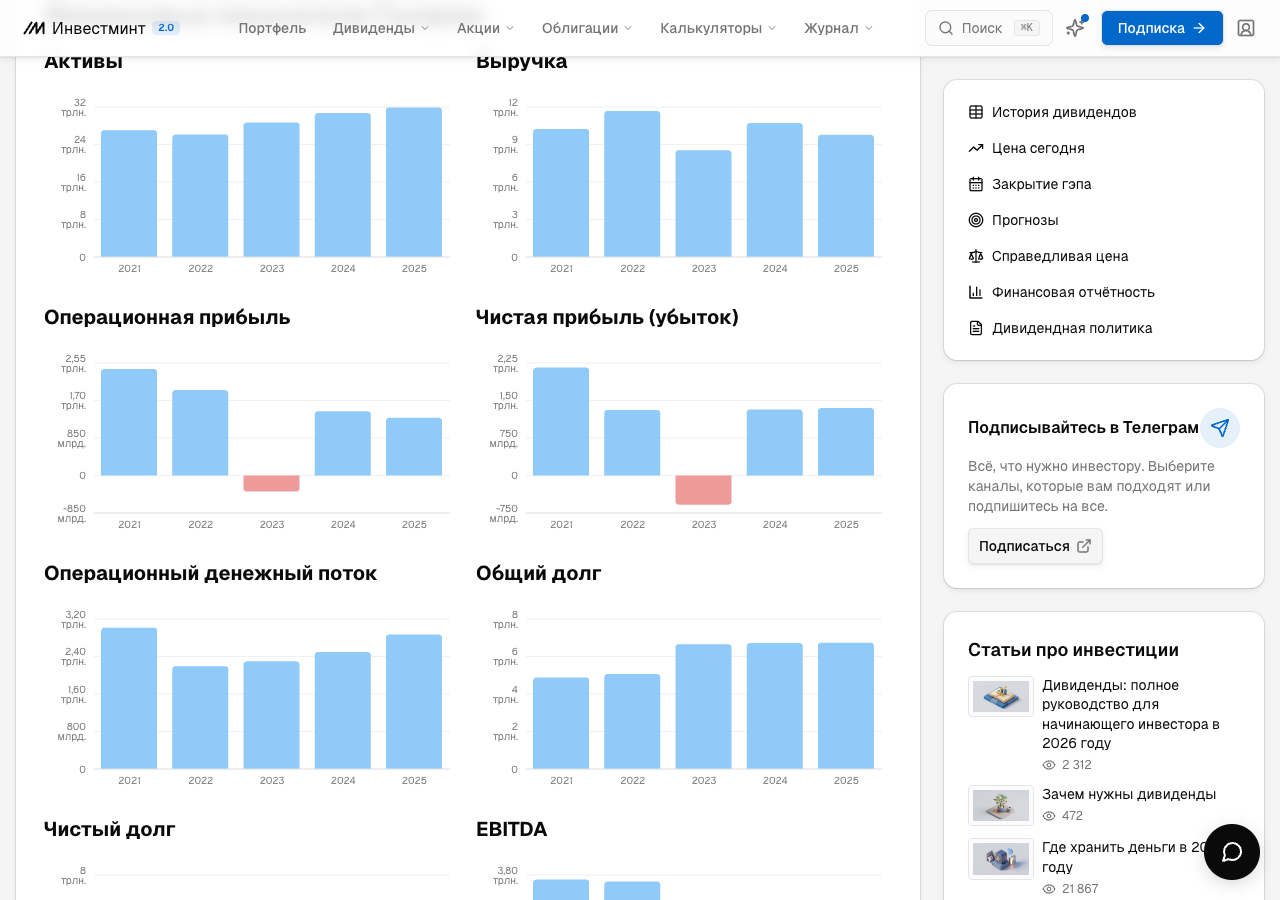The image size is (1280, 900).
Task: Click the Инвестминт logo icon
Action: pyautogui.click(x=34, y=28)
